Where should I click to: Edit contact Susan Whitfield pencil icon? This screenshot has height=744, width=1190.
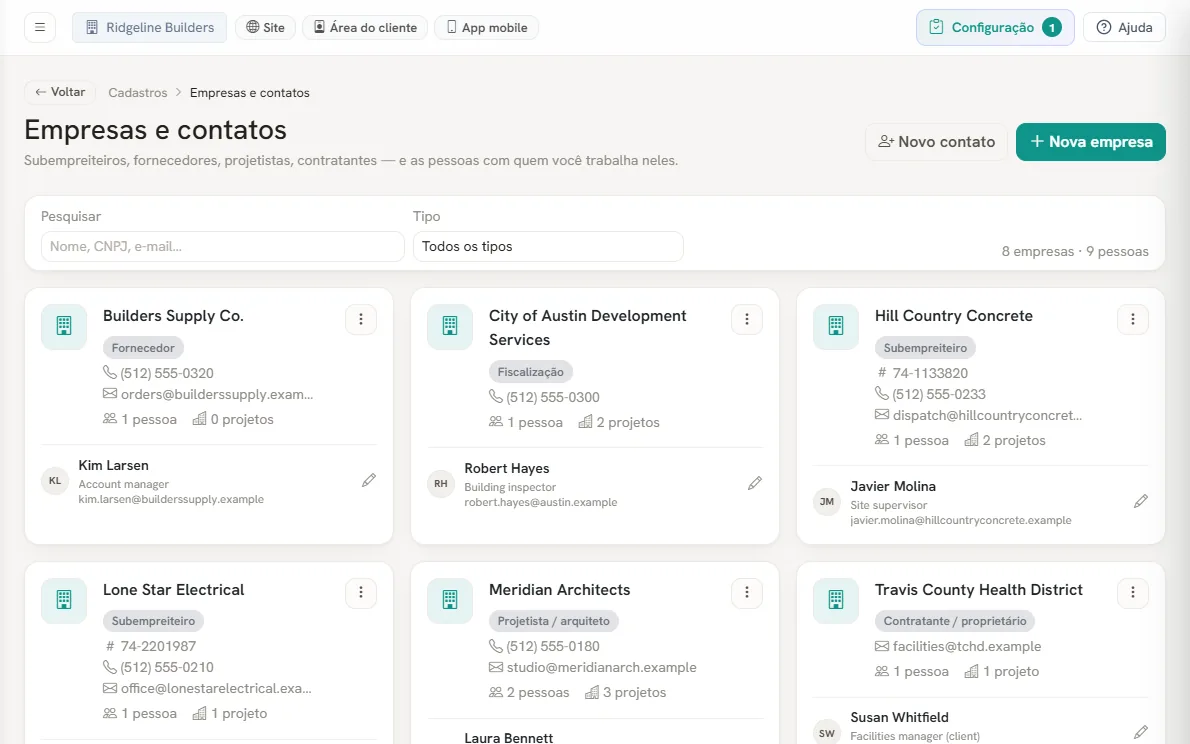(1141, 733)
